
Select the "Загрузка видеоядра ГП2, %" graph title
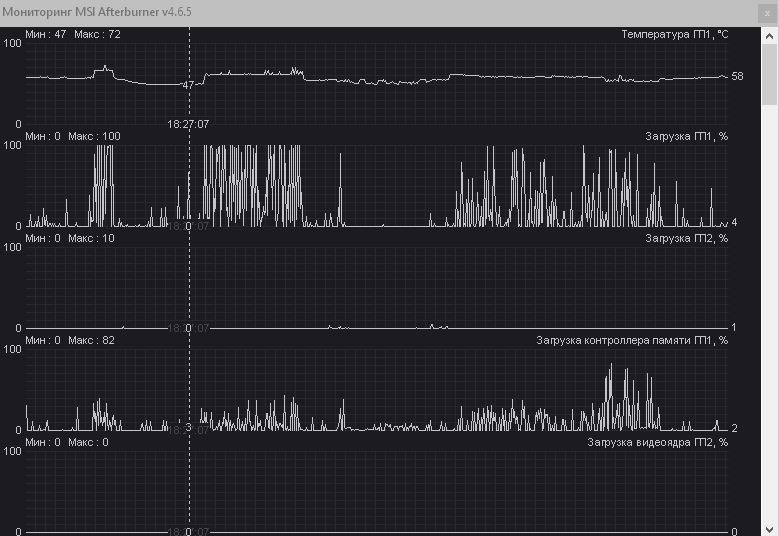coord(657,442)
